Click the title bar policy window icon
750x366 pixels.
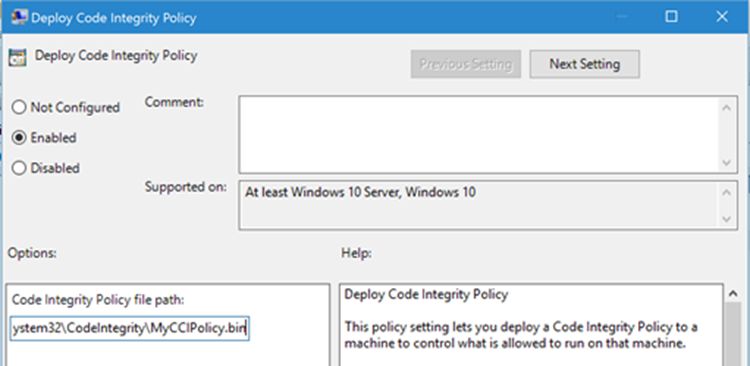(x=19, y=18)
